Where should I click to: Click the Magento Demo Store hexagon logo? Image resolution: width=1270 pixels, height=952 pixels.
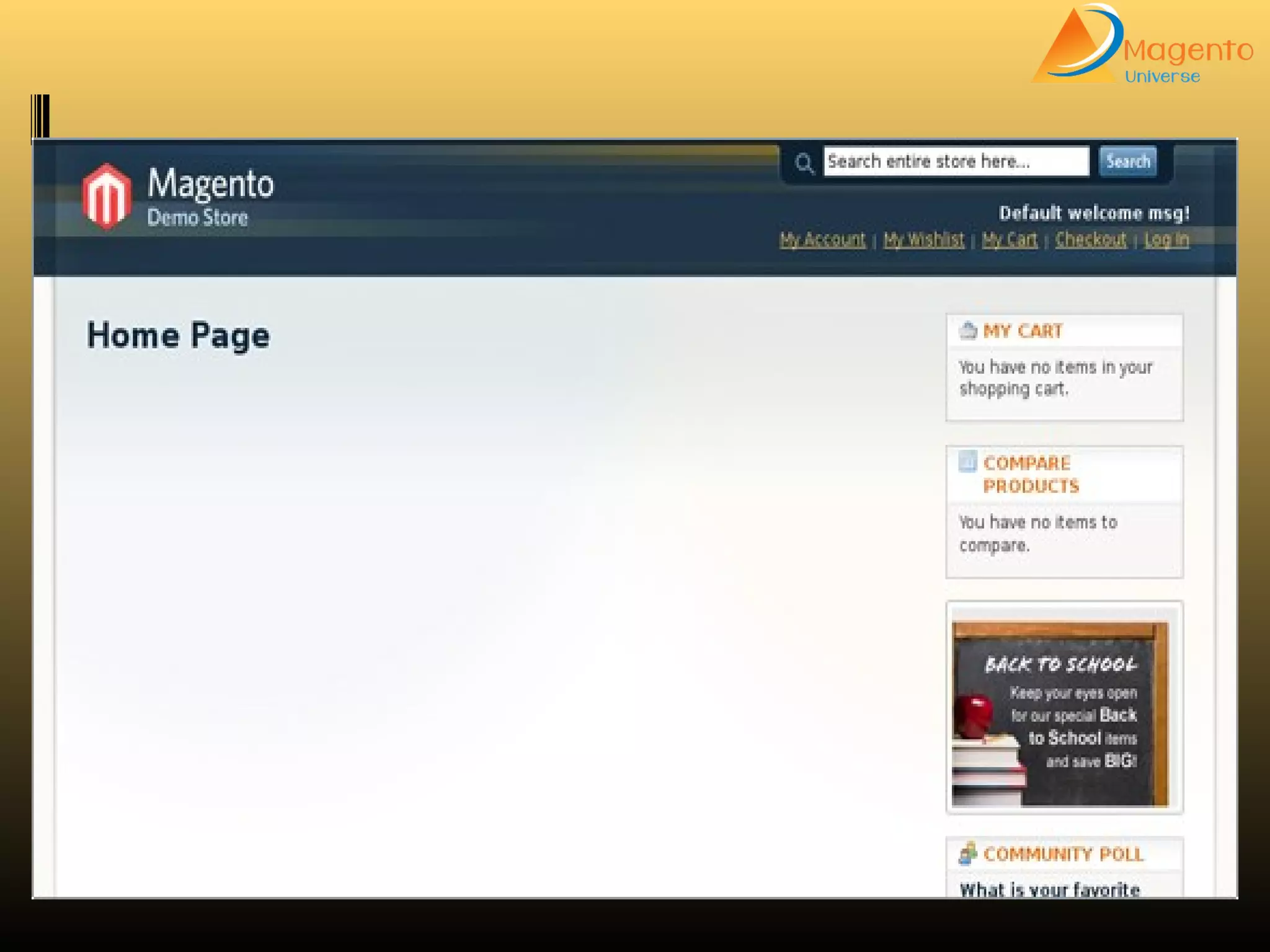point(107,196)
